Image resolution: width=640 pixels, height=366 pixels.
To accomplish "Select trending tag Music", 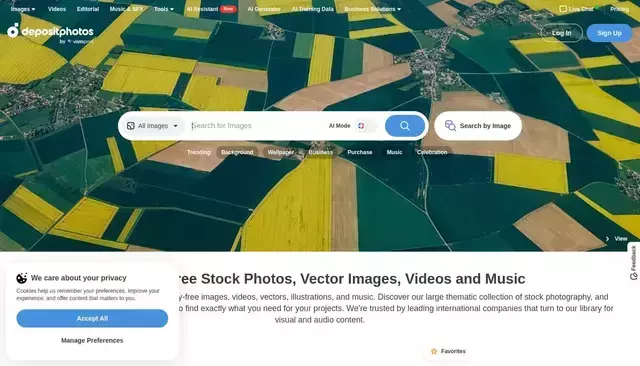I will click(x=394, y=152).
